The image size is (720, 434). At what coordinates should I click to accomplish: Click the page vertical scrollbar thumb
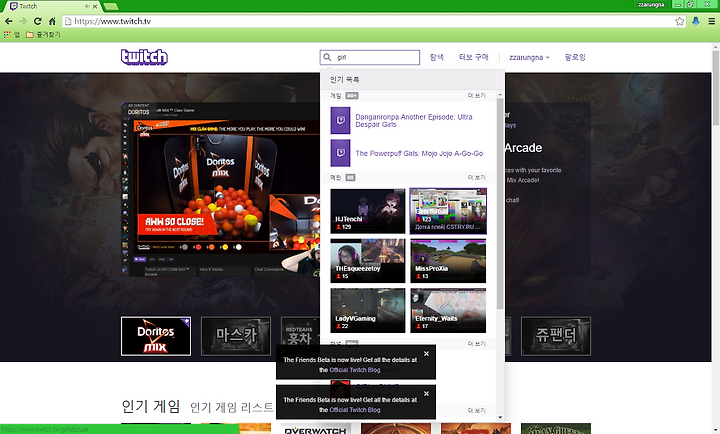point(716,87)
